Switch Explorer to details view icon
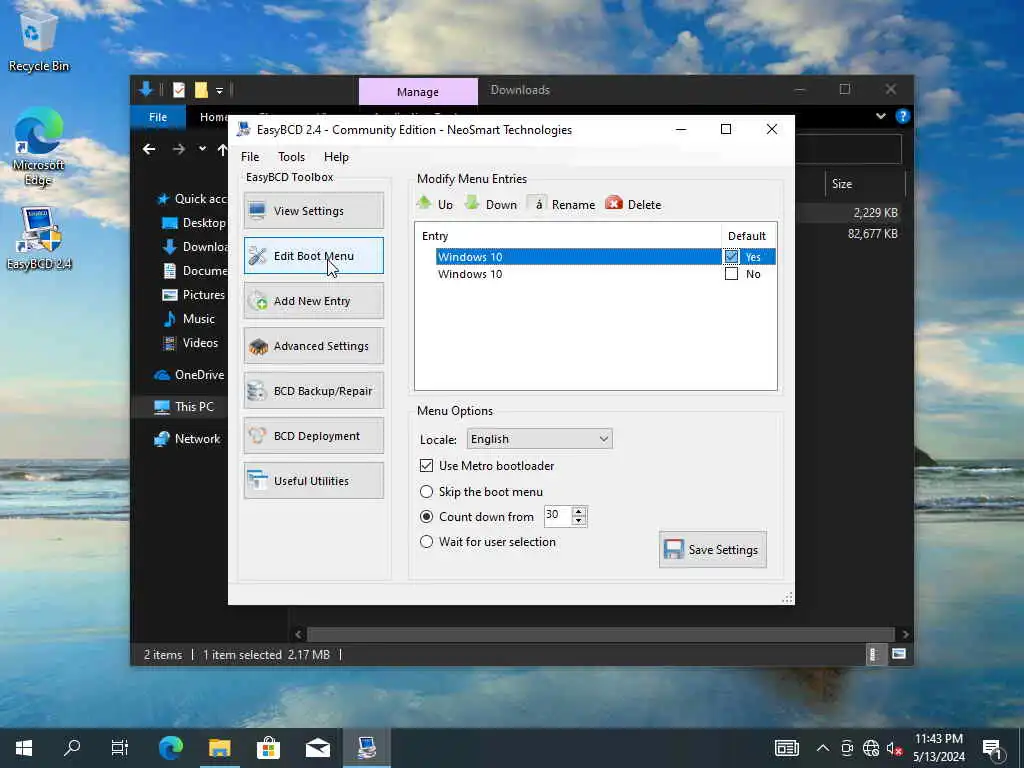The width and height of the screenshot is (1024, 768). (x=874, y=654)
